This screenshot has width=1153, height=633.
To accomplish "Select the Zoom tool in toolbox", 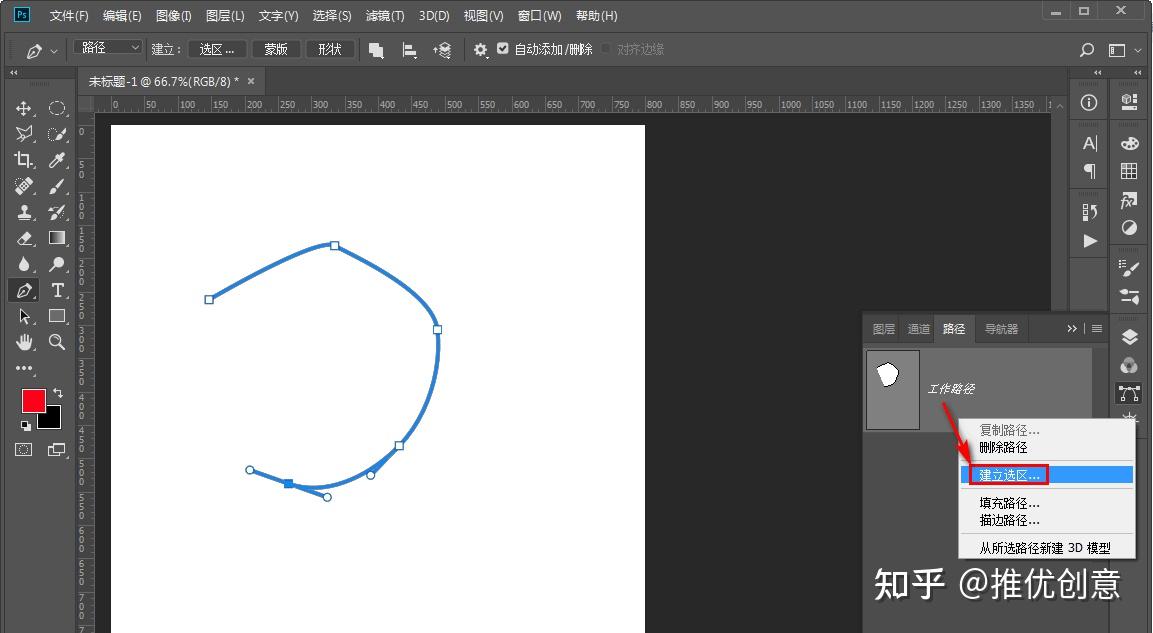I will coord(57,342).
